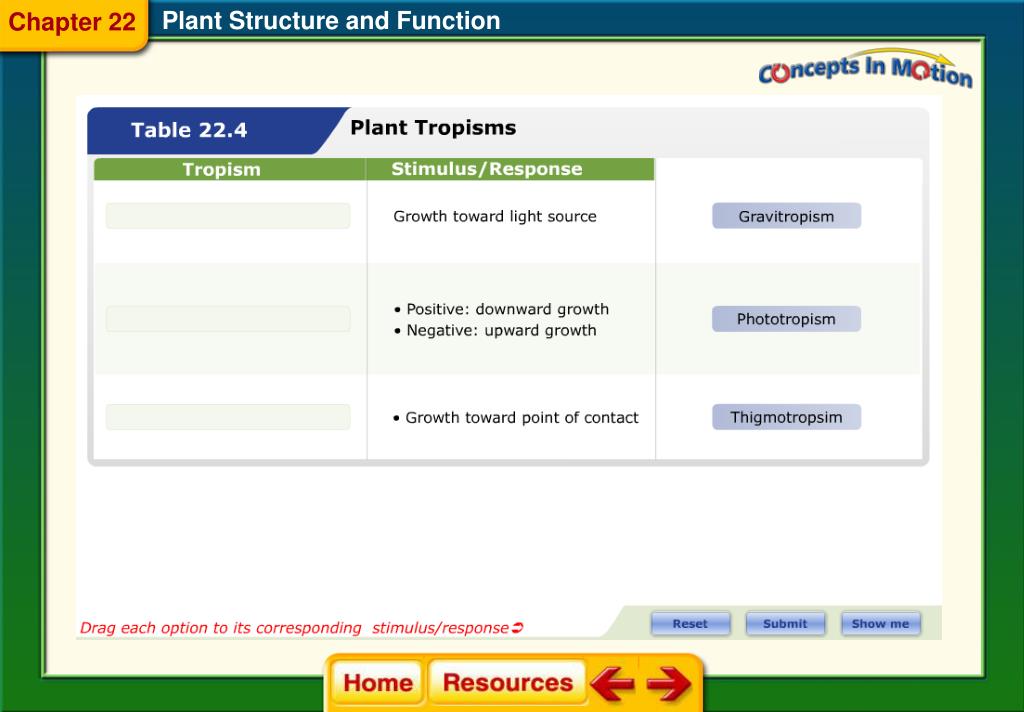Click the 'Negative: upward growth' text
The width and height of the screenshot is (1024, 712).
(x=502, y=331)
